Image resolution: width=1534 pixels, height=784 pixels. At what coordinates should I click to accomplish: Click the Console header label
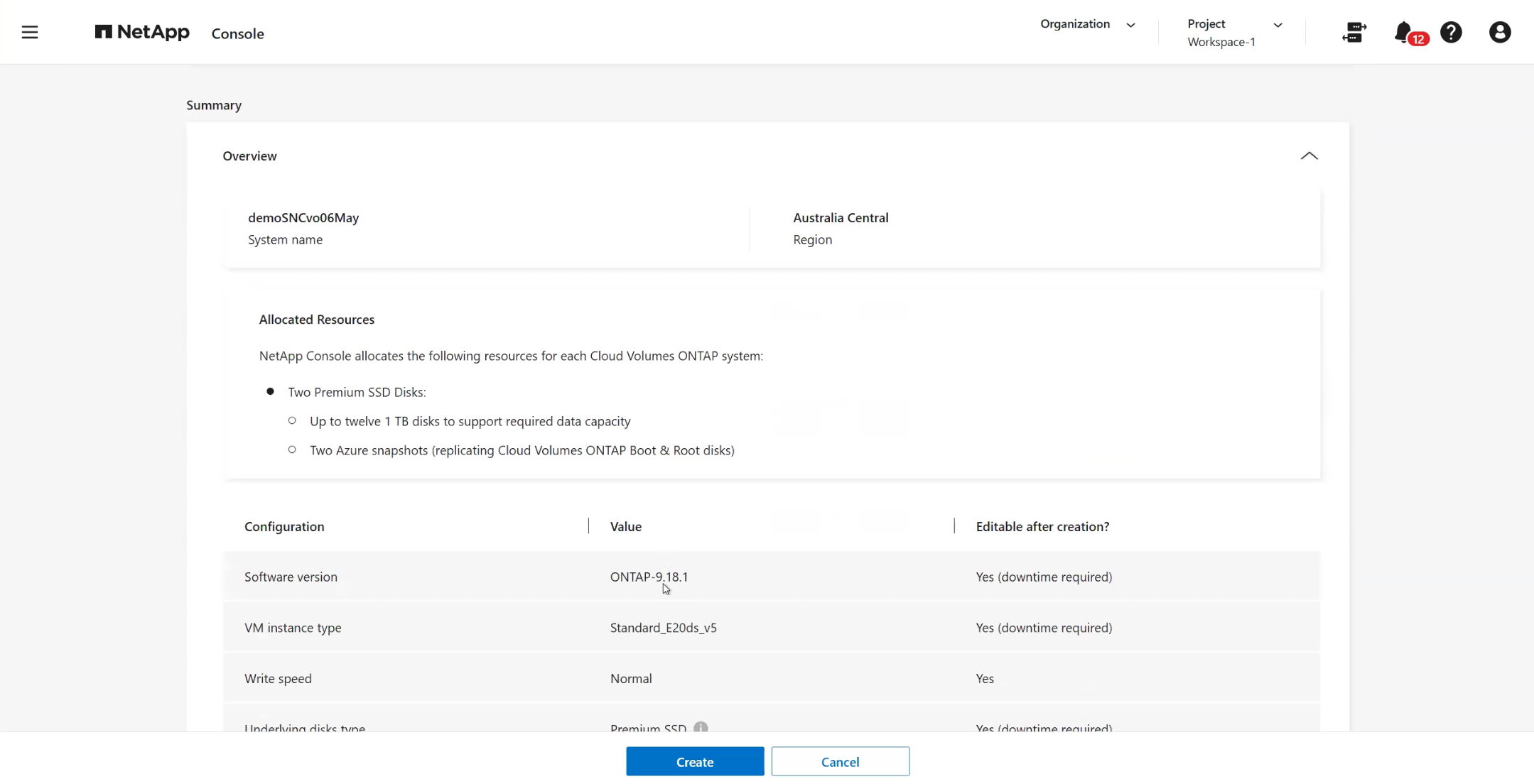coord(238,33)
